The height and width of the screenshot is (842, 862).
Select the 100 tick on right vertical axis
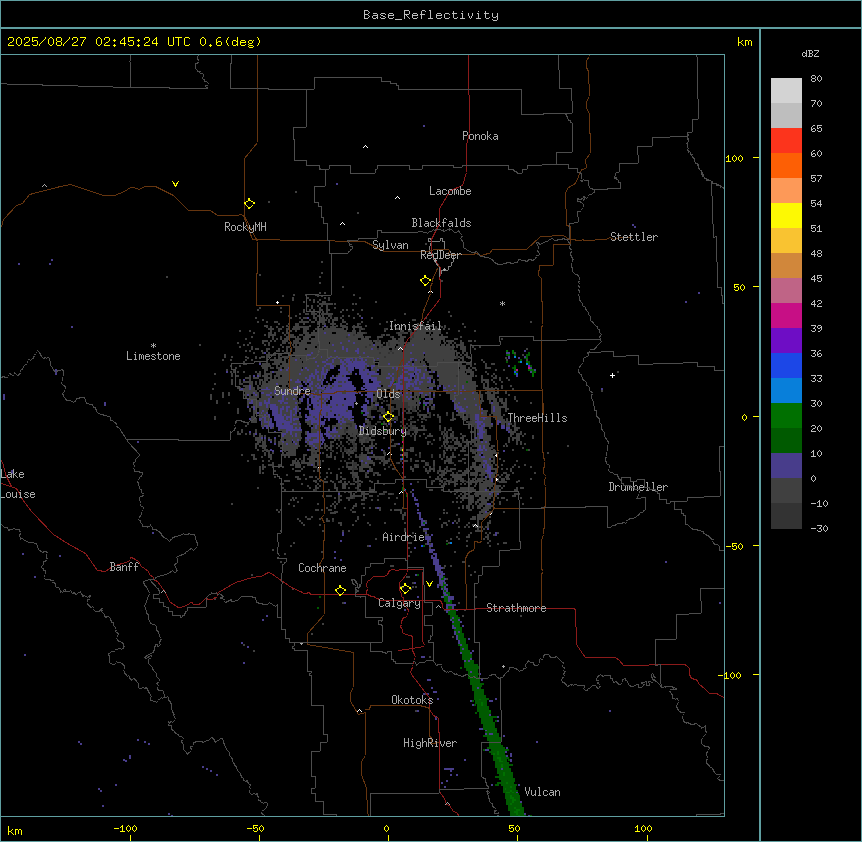coord(734,158)
